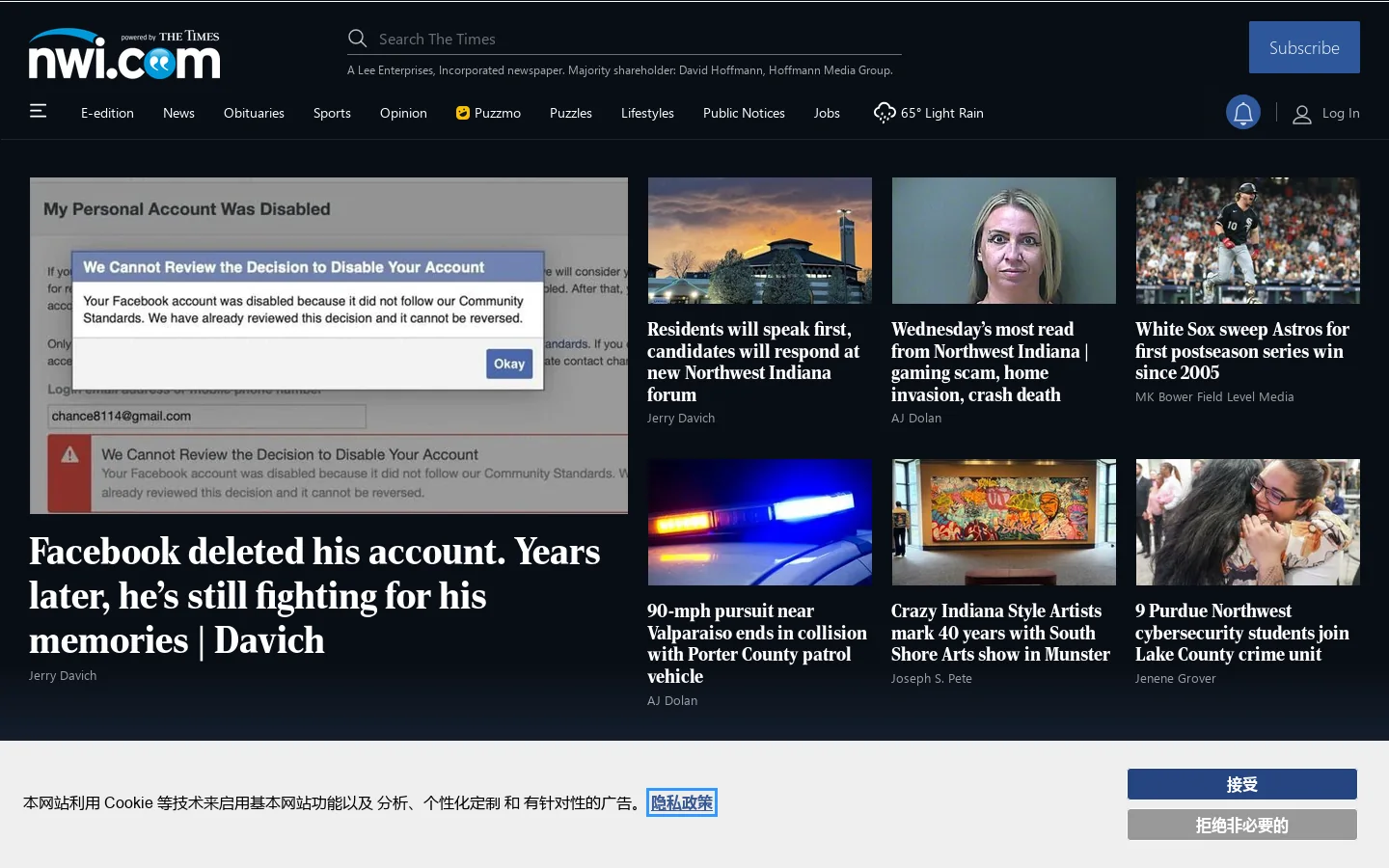Open the woman's mugshot thumbnail
Viewport: 1389px width, 868px height.
(1004, 240)
